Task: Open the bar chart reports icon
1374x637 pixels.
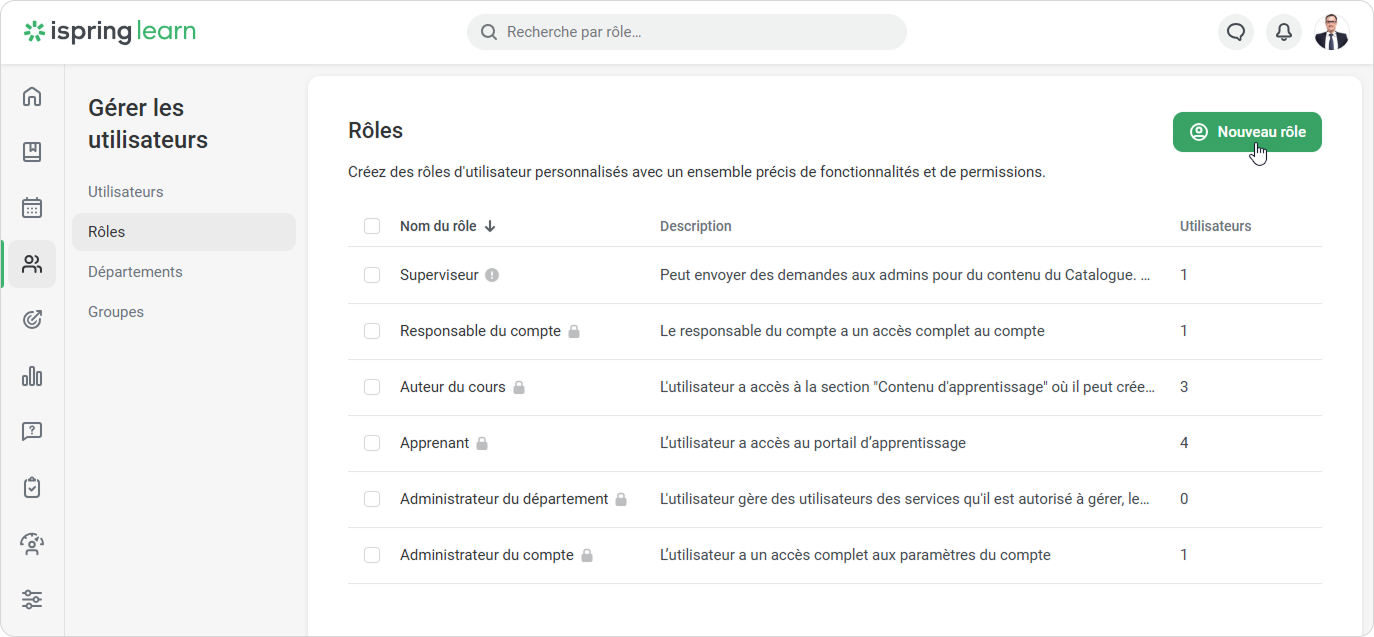Action: tap(32, 376)
